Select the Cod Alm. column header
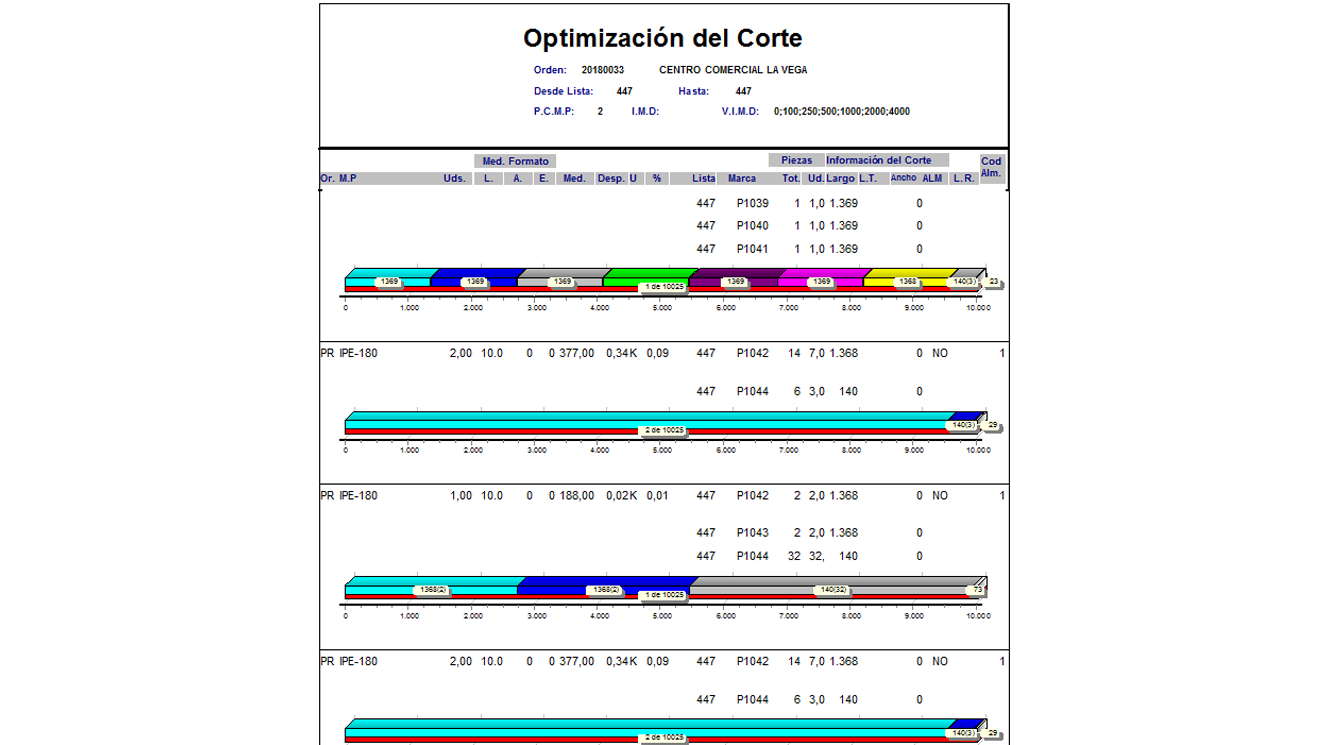Image resolution: width=1327 pixels, height=745 pixels. point(991,167)
